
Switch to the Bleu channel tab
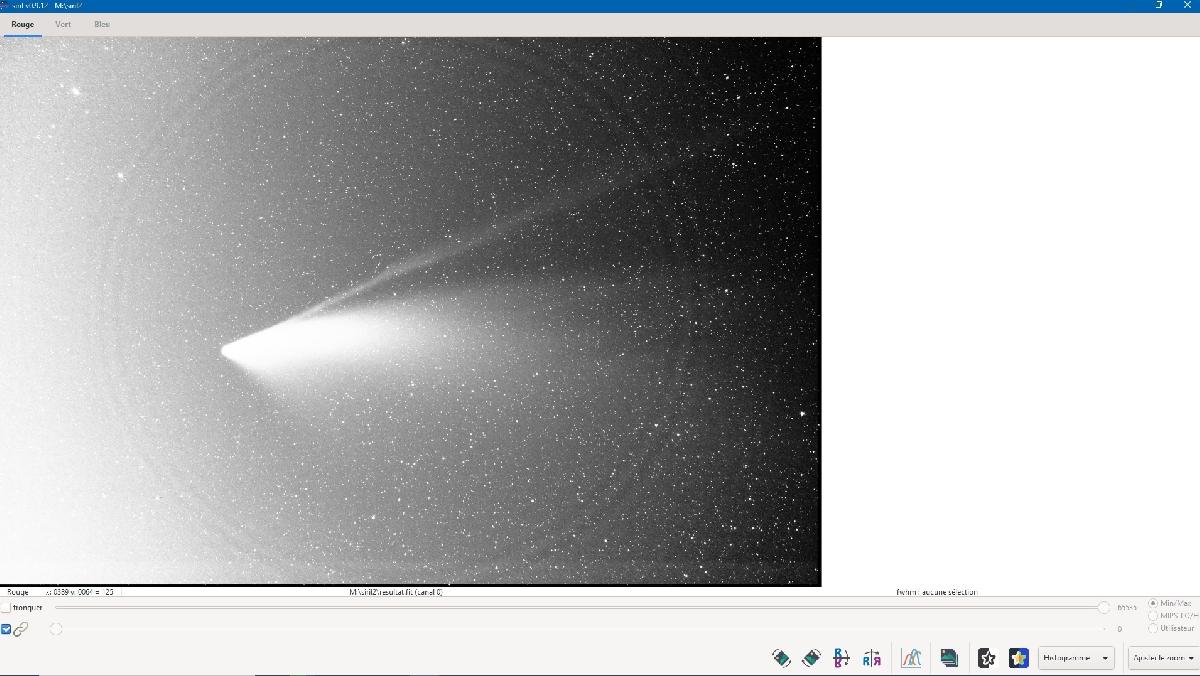(102, 24)
